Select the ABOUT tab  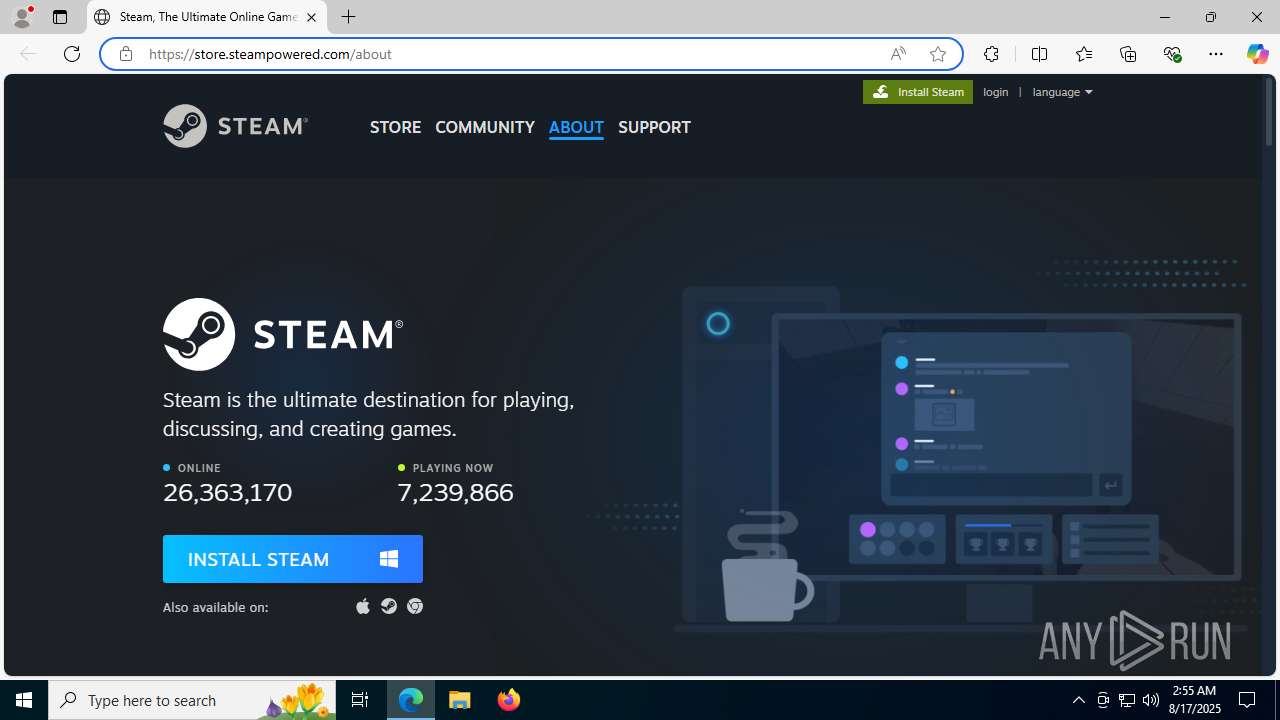tap(576, 127)
